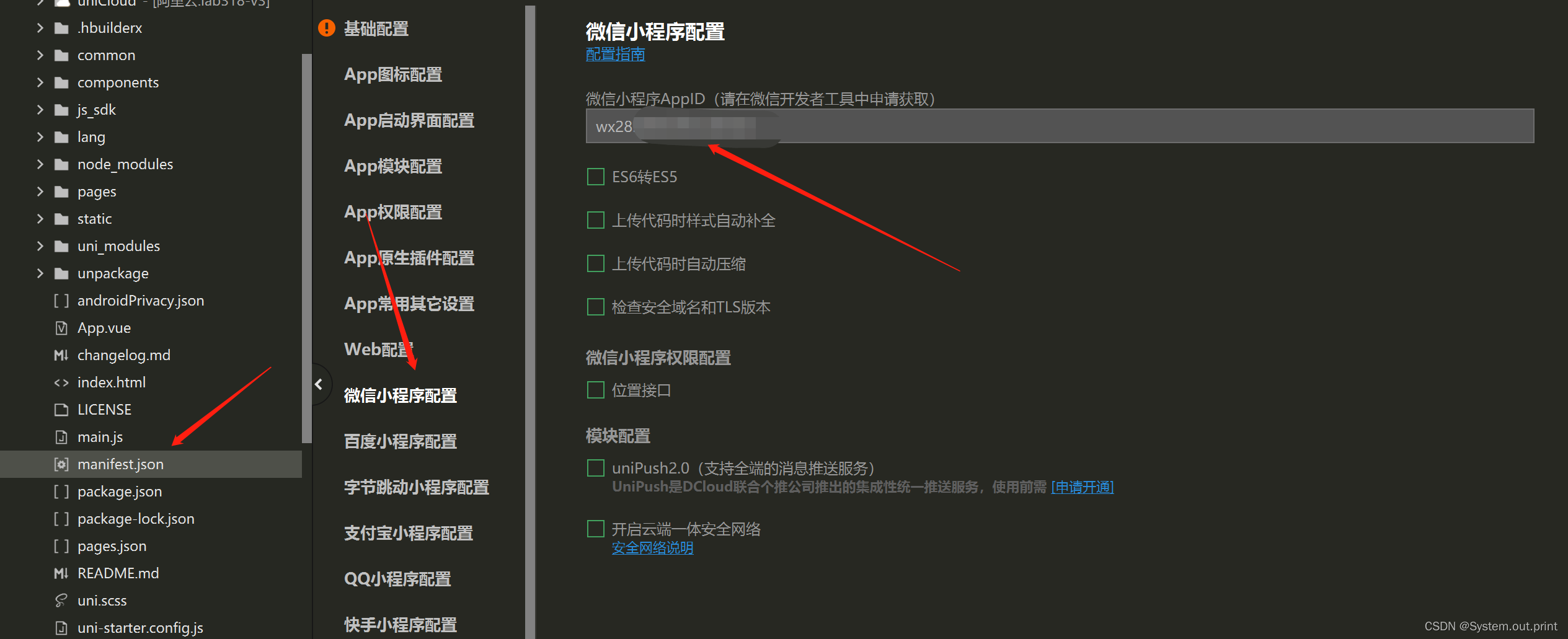
Task: Enable uniPush2.0 message push service
Action: tap(595, 467)
